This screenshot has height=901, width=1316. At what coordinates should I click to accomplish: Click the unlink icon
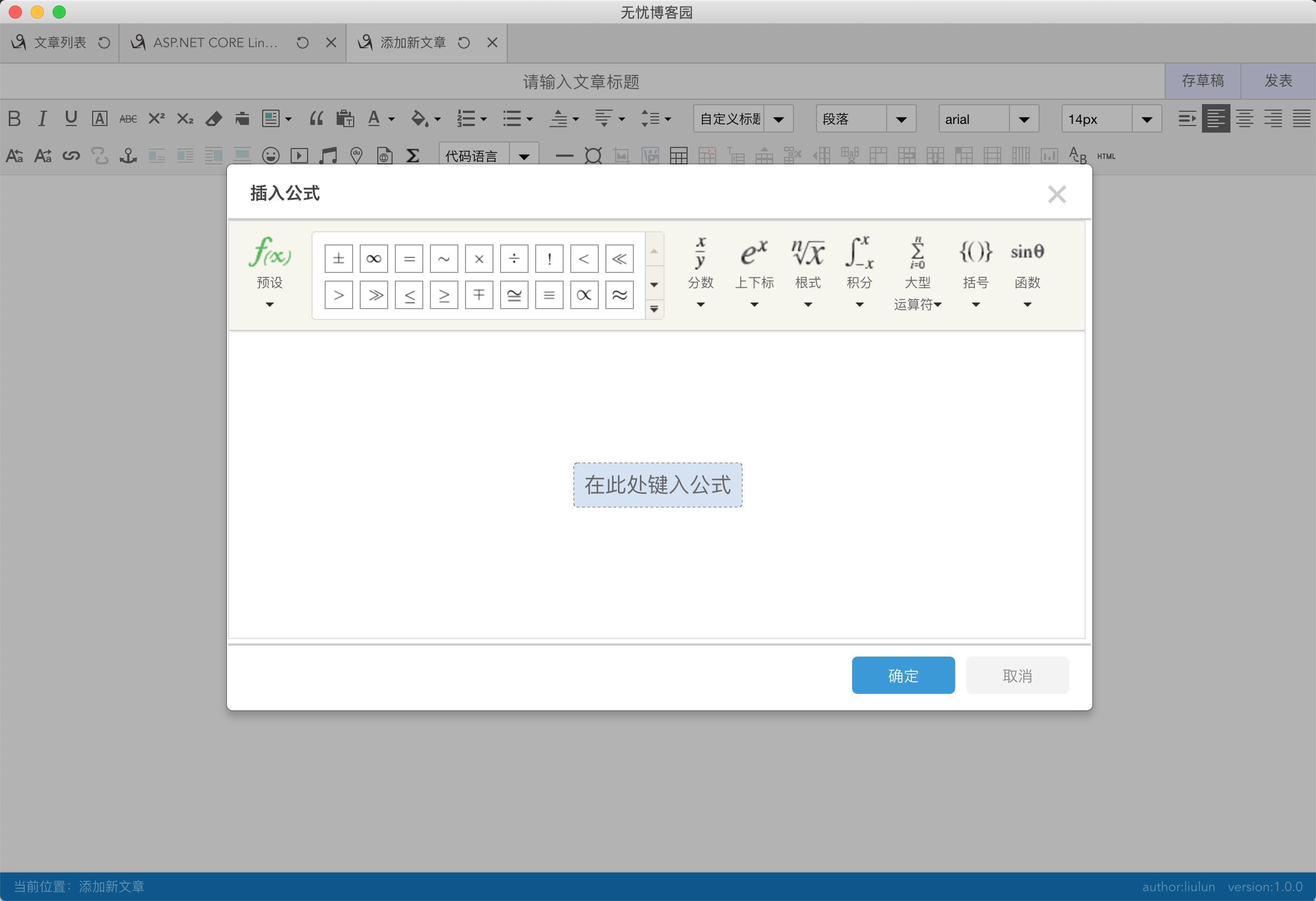(100, 156)
